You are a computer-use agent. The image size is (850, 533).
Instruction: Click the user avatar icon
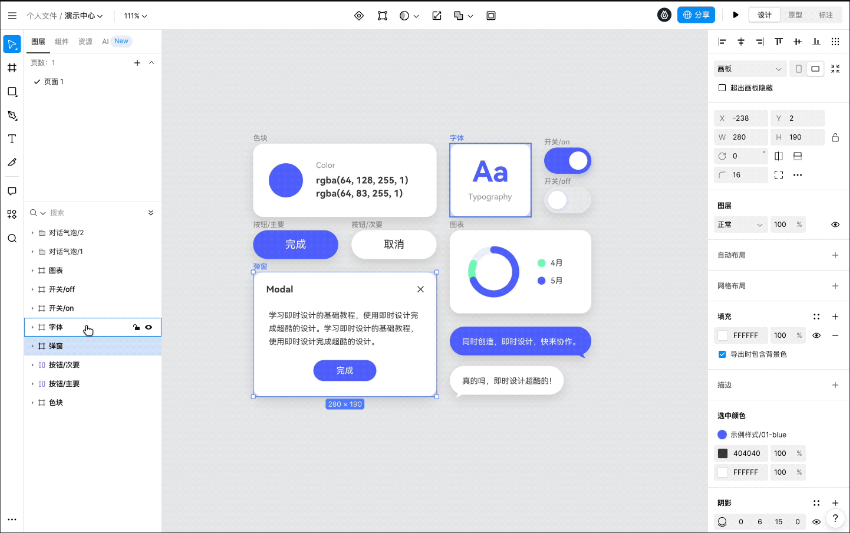[x=664, y=15]
